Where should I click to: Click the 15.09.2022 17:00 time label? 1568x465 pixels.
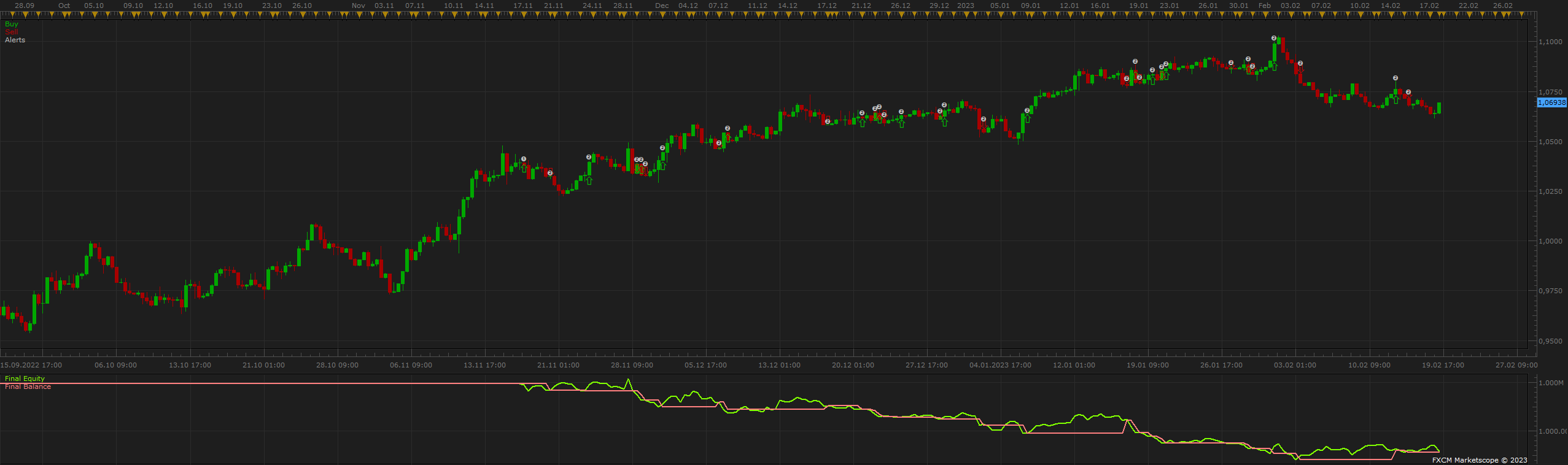pyautogui.click(x=31, y=365)
